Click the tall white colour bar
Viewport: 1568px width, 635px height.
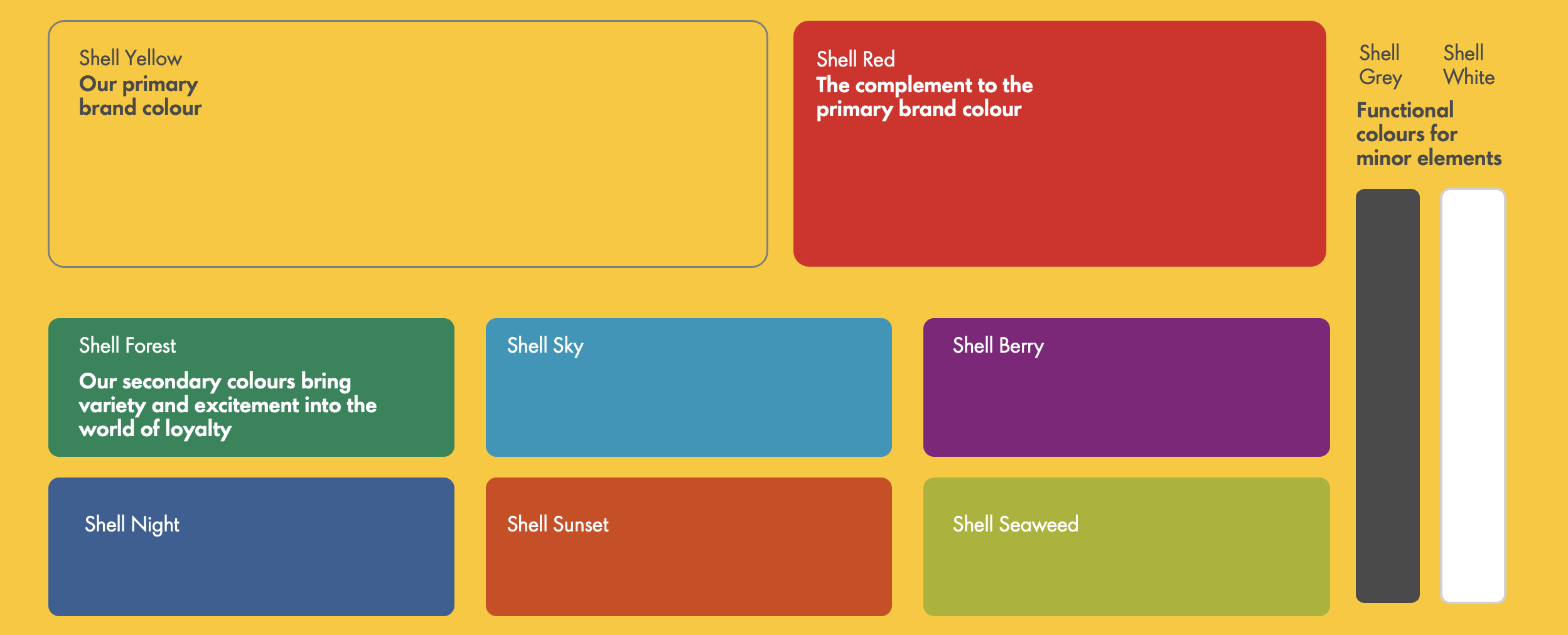1472,395
